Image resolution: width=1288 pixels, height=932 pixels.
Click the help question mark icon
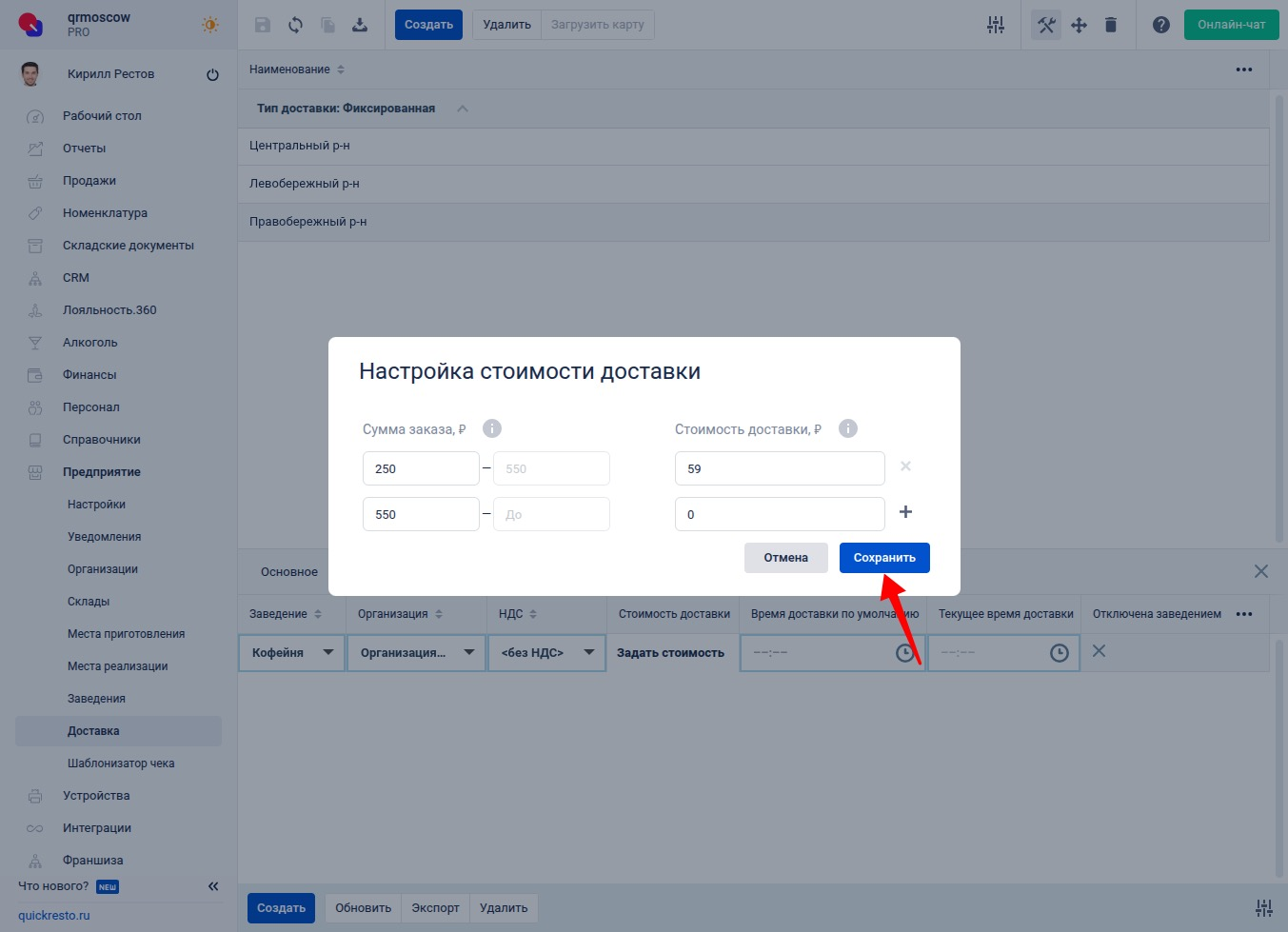(1160, 25)
